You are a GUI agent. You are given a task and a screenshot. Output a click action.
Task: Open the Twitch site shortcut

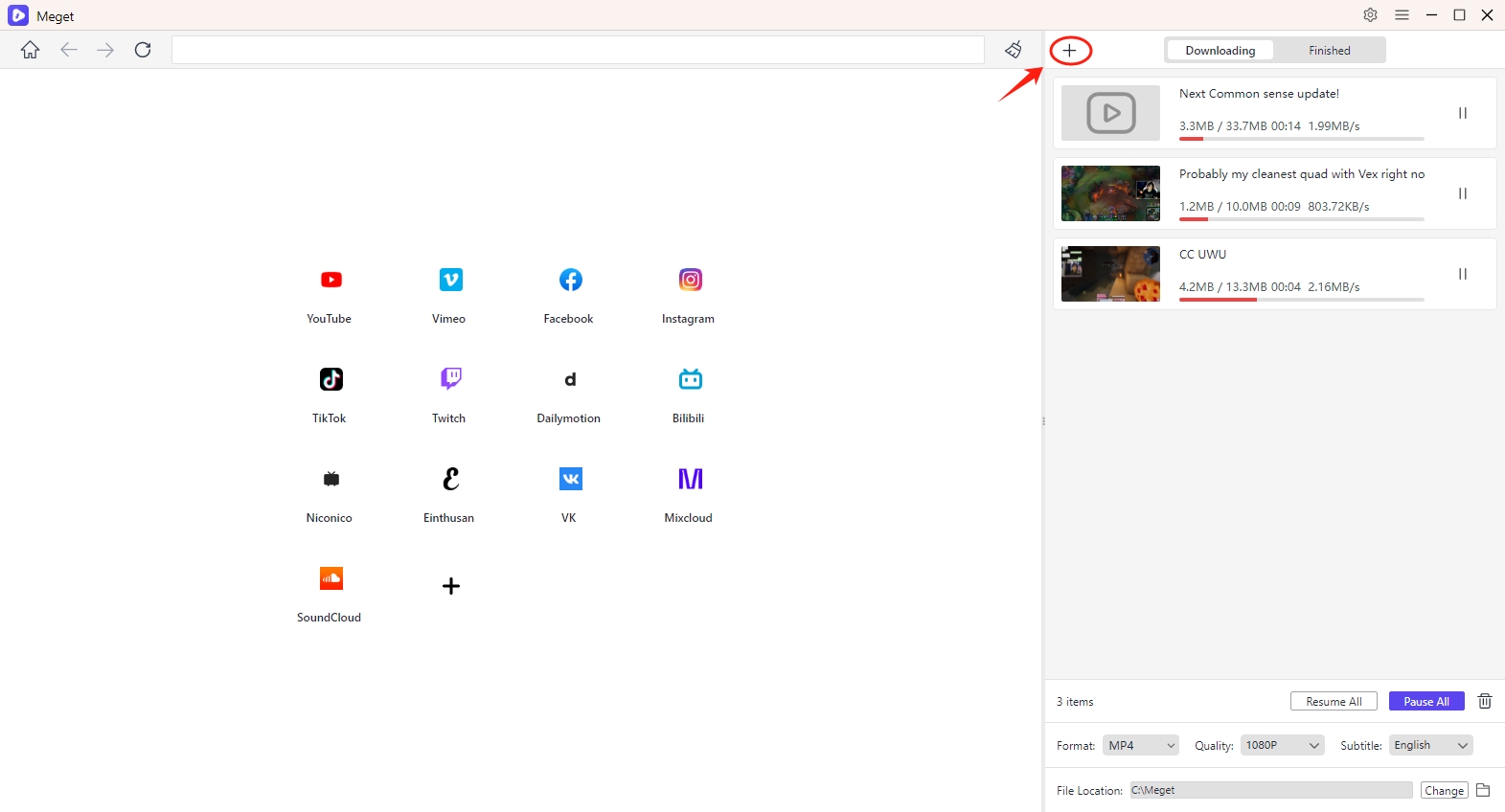tap(450, 395)
